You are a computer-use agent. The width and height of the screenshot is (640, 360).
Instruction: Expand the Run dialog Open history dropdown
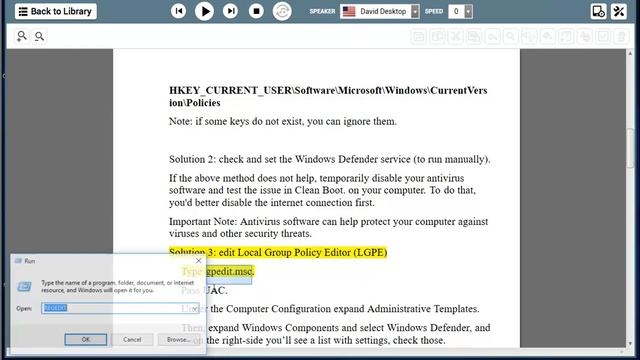point(195,308)
